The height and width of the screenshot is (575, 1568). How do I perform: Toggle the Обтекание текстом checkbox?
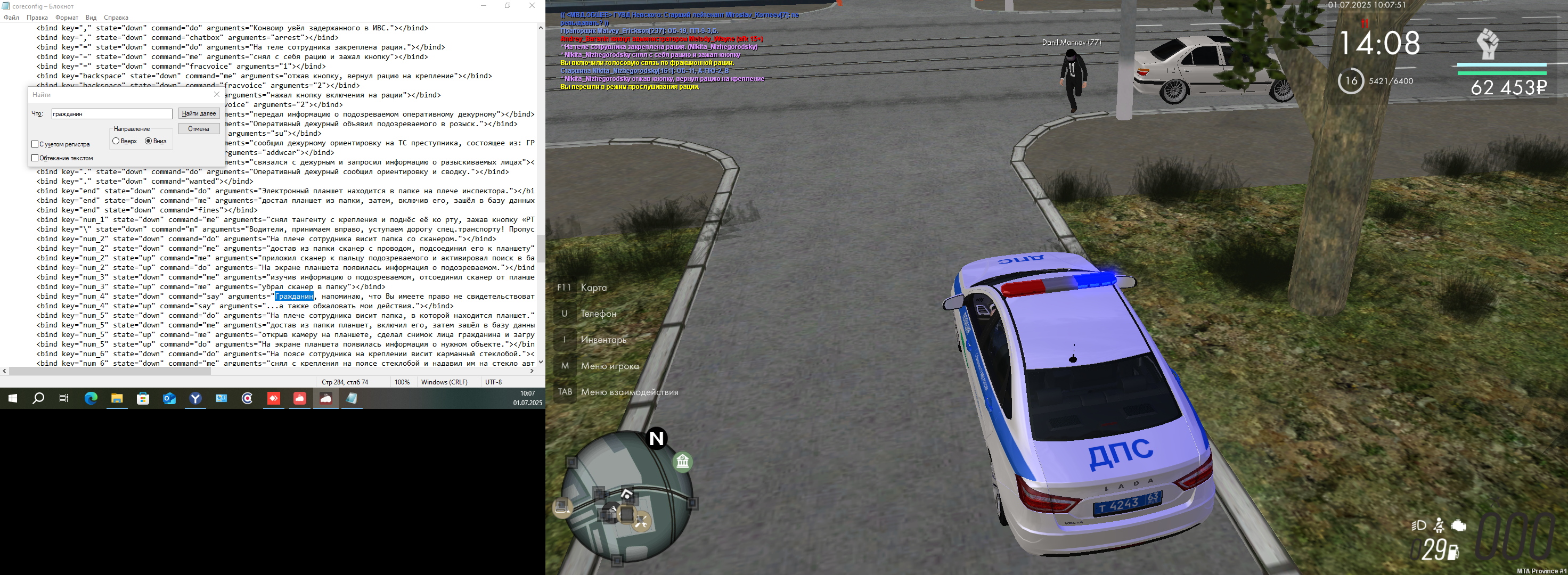coord(35,158)
